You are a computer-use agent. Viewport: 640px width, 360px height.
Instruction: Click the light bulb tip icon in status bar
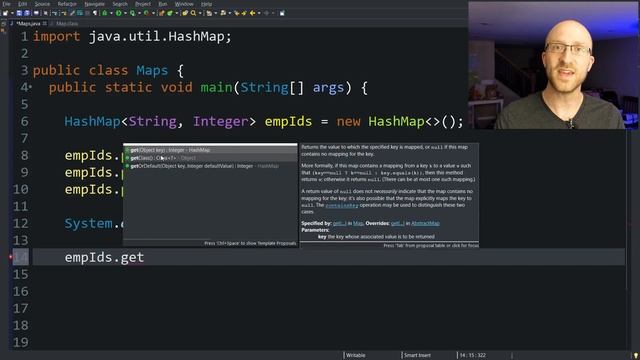tap(636, 356)
